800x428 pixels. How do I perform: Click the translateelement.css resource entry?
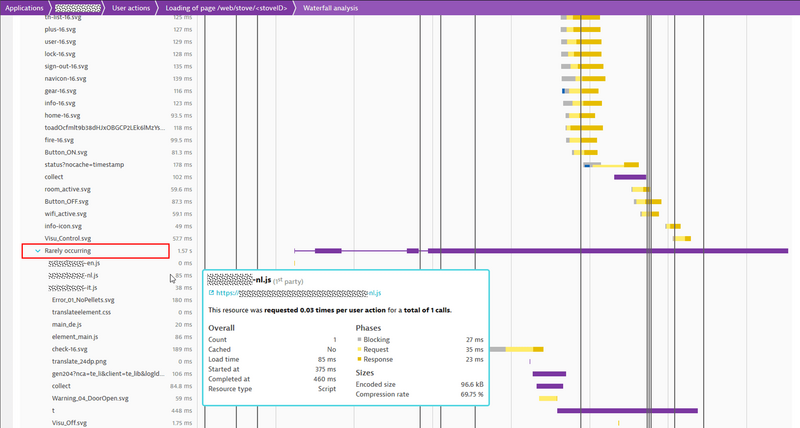coord(80,312)
